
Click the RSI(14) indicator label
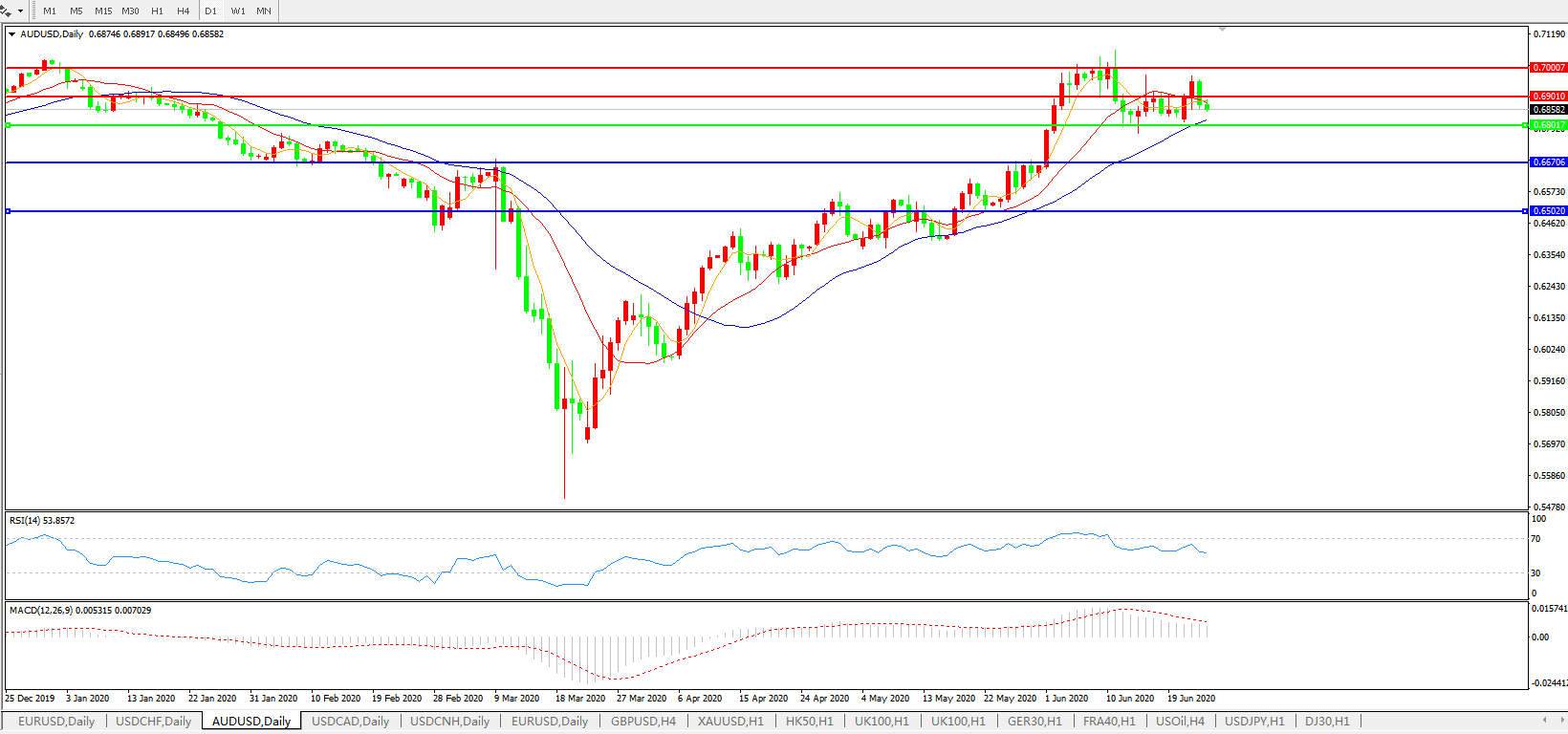41,521
